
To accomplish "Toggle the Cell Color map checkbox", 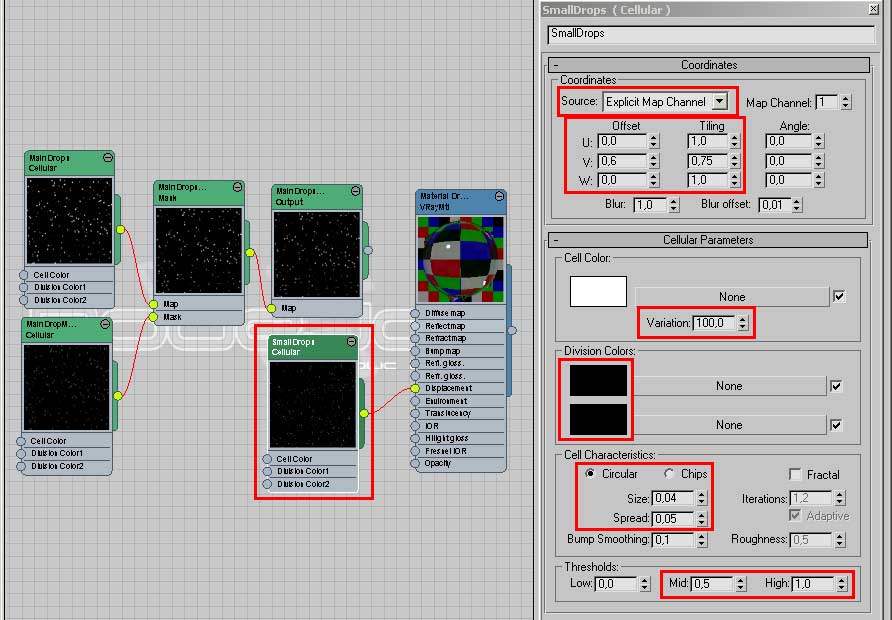I will (x=839, y=296).
